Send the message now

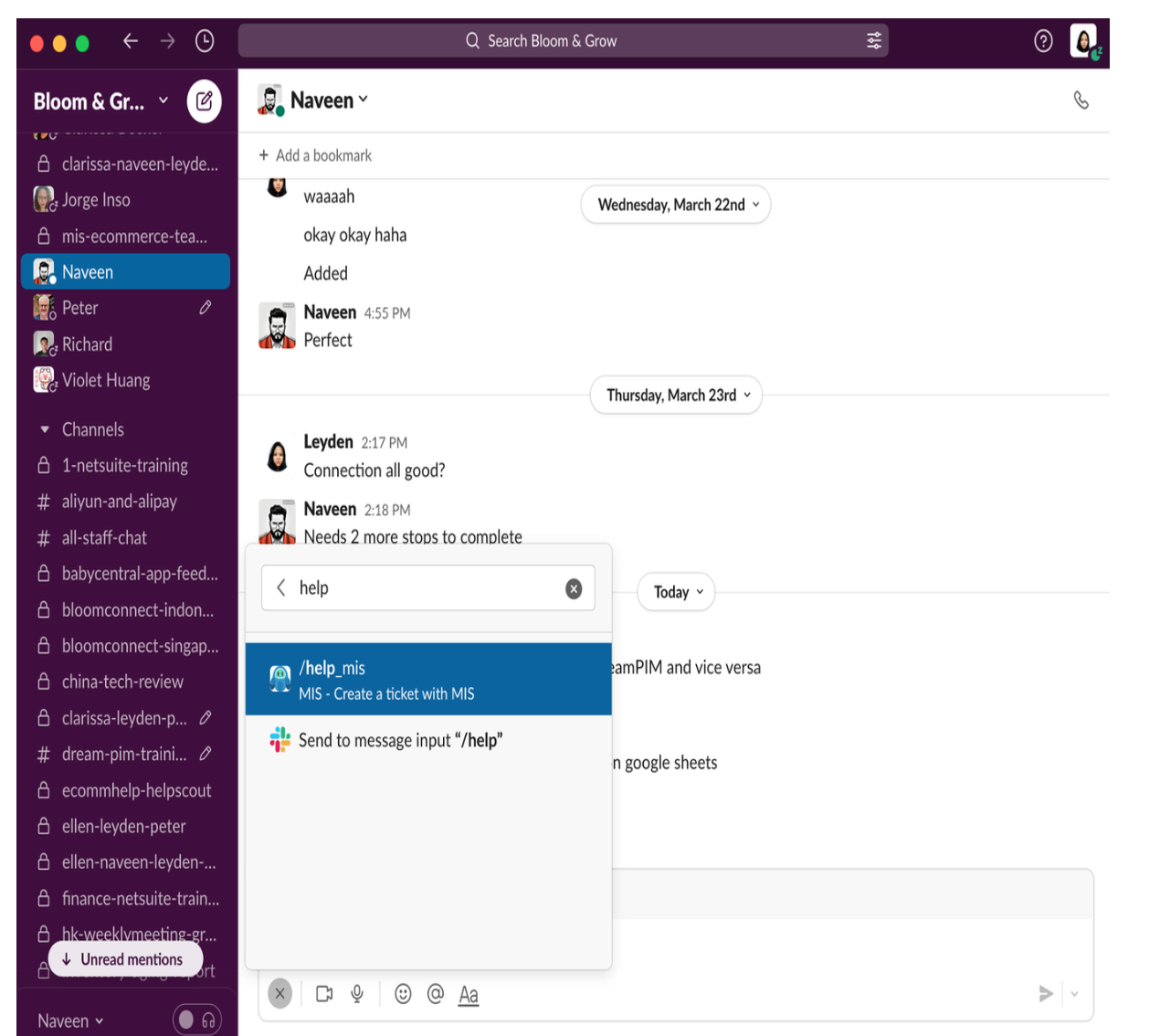pyautogui.click(x=1046, y=994)
